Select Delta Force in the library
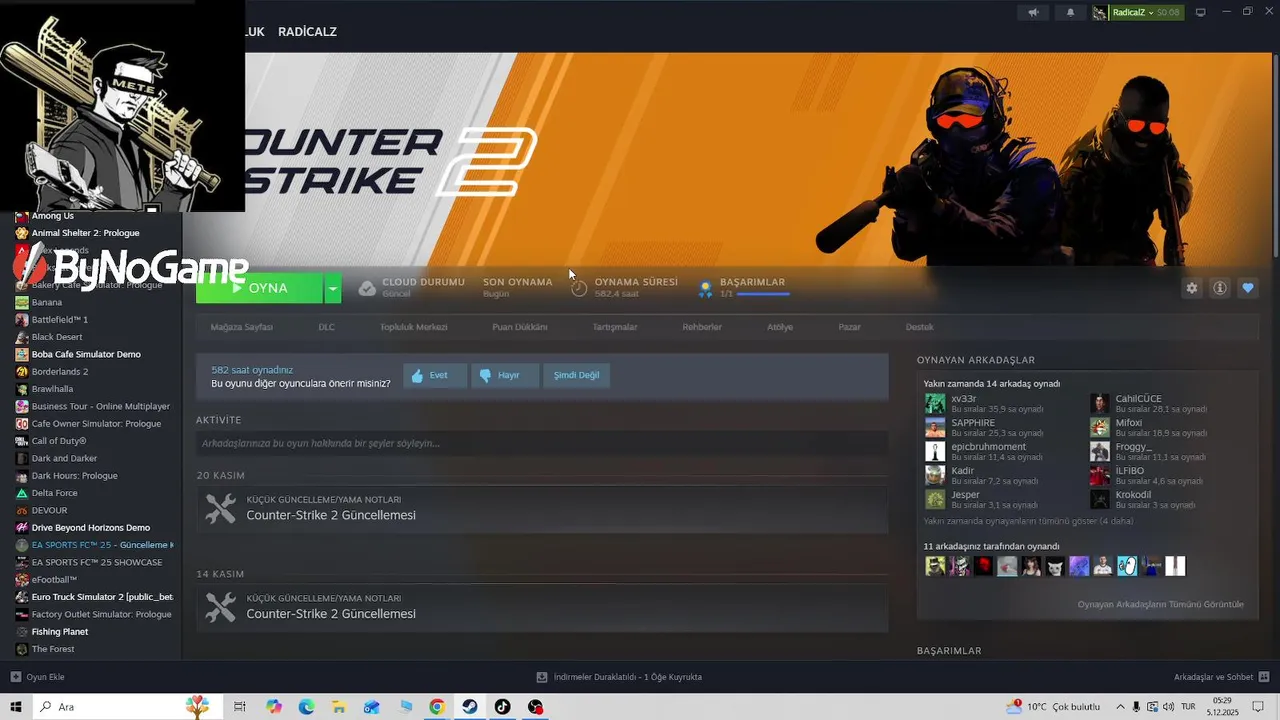 [x=55, y=493]
